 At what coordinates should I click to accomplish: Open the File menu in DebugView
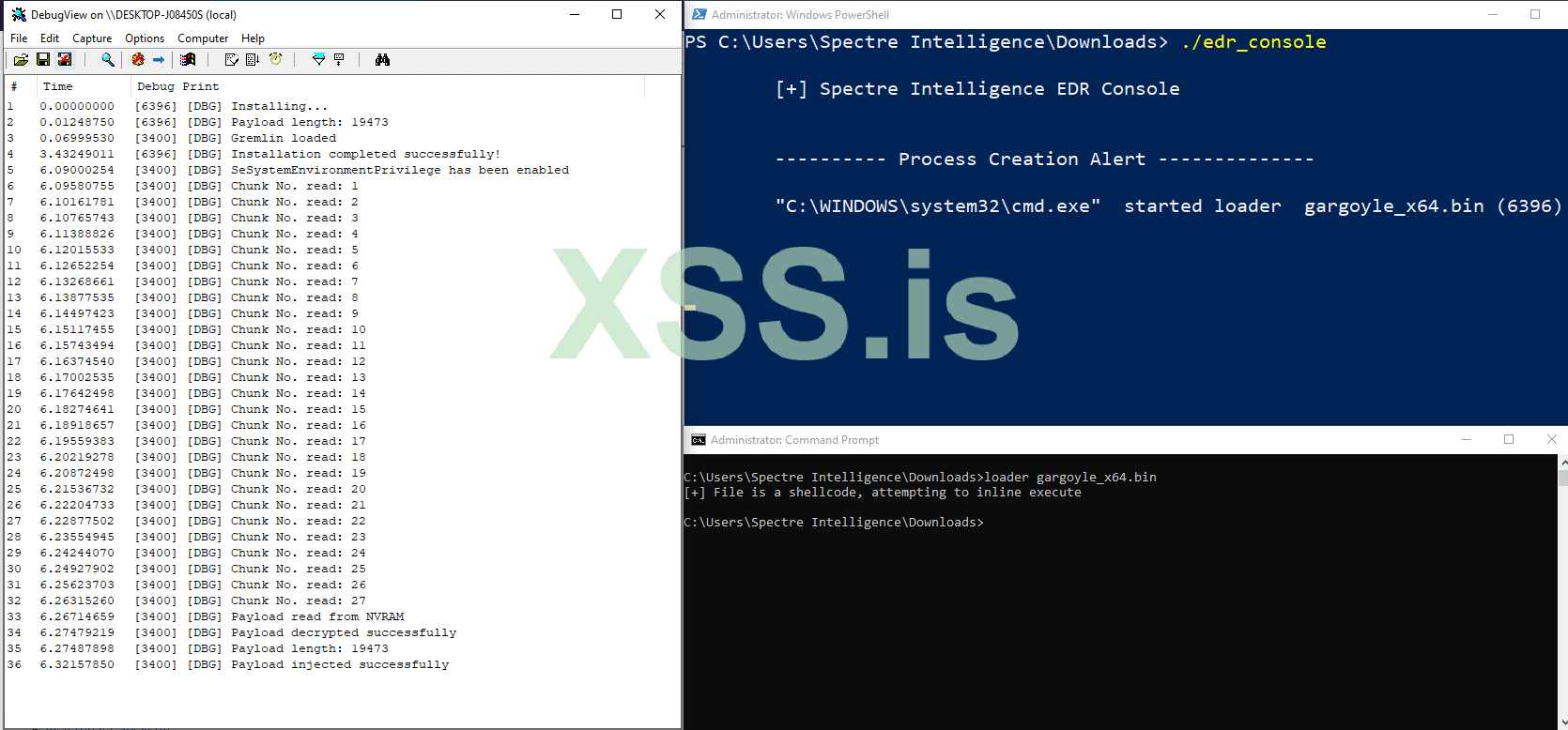19,38
